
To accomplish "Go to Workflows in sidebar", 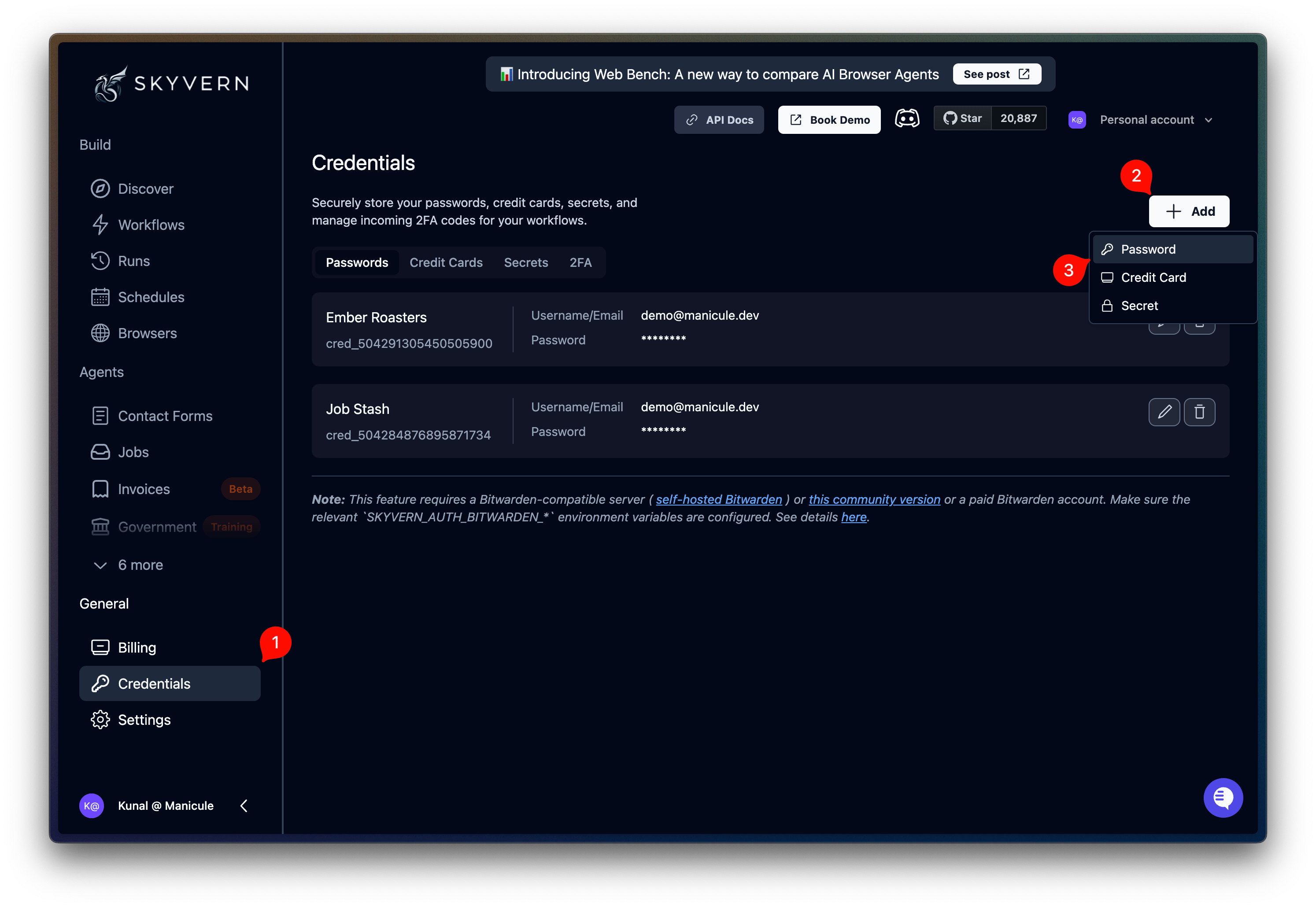I will click(170, 225).
